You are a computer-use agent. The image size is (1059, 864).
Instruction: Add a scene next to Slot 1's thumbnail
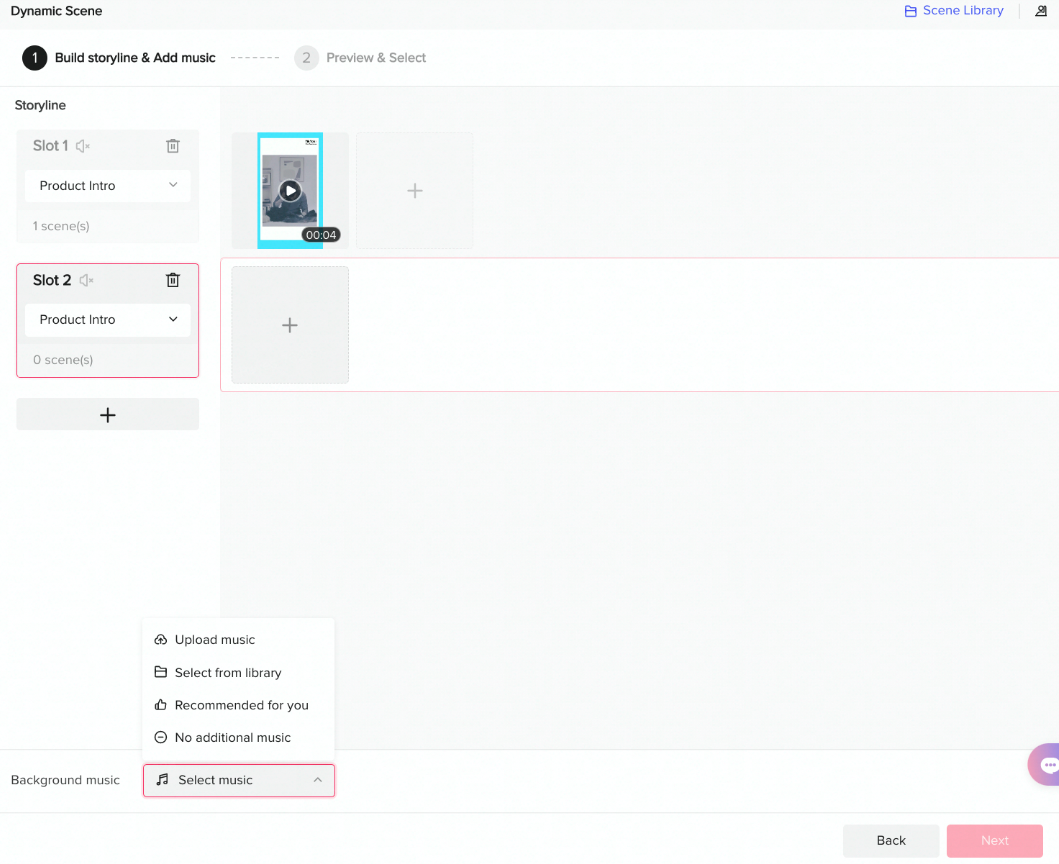(413, 190)
